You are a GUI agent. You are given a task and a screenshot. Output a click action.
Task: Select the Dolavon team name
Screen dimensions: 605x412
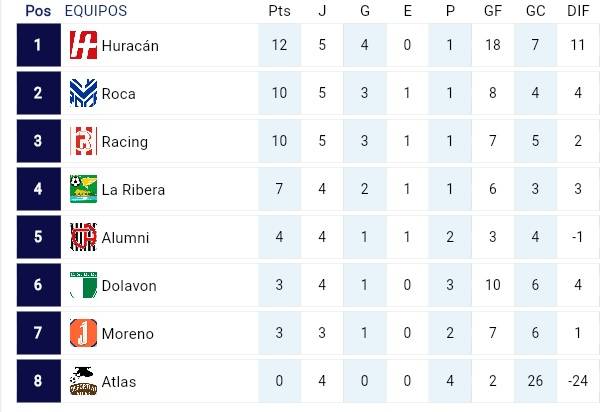tap(129, 286)
